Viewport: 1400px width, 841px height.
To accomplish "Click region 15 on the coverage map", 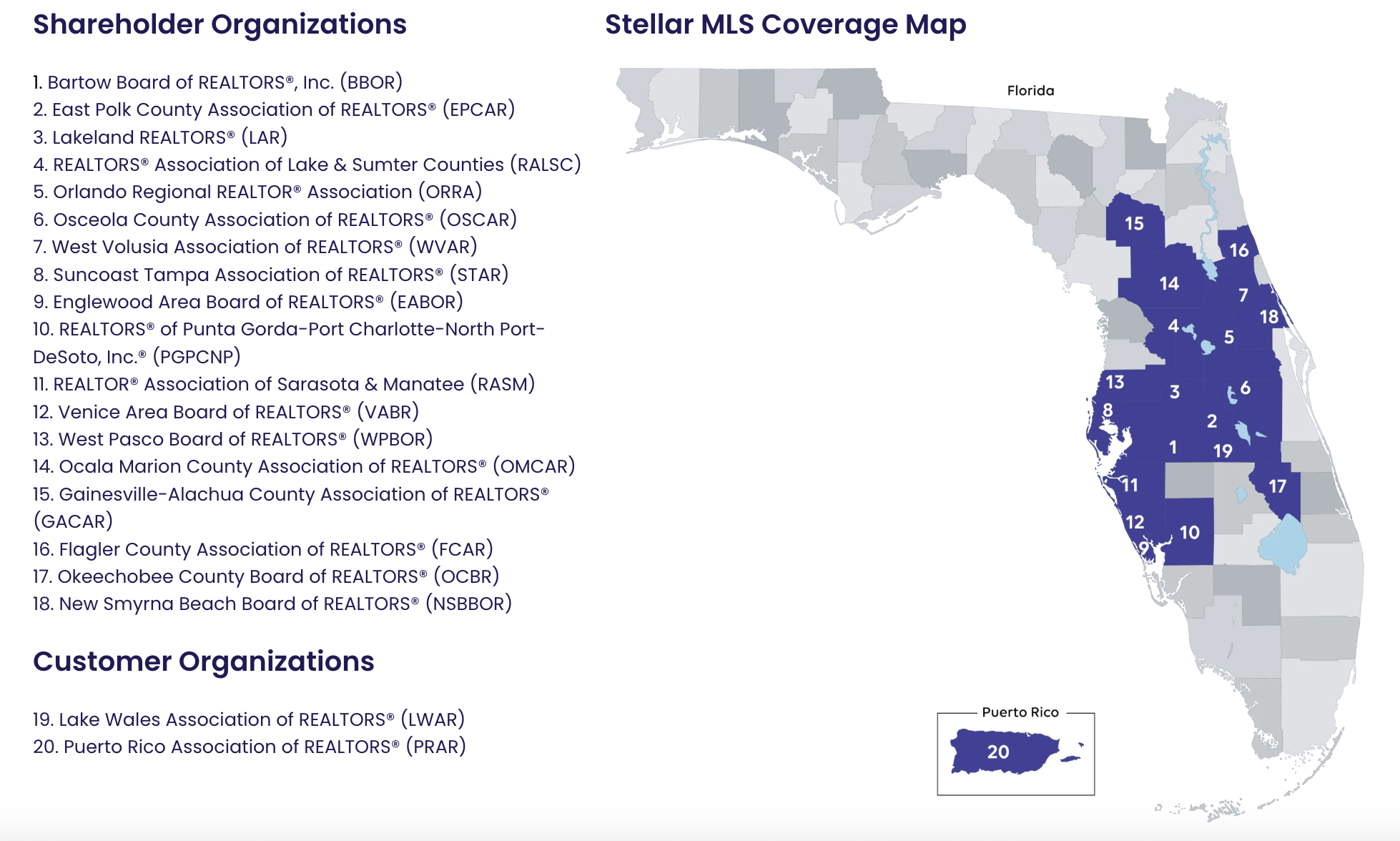I will coord(1134,224).
